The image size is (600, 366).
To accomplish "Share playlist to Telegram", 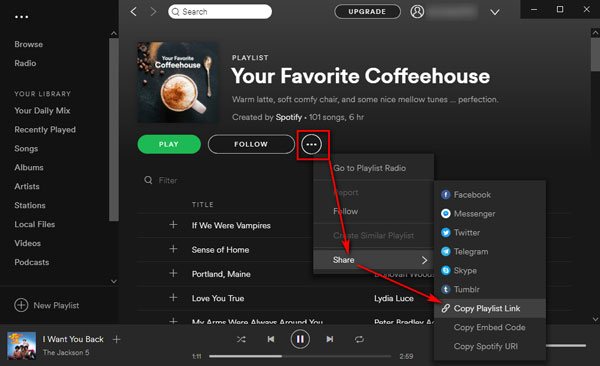I will 490,252.
